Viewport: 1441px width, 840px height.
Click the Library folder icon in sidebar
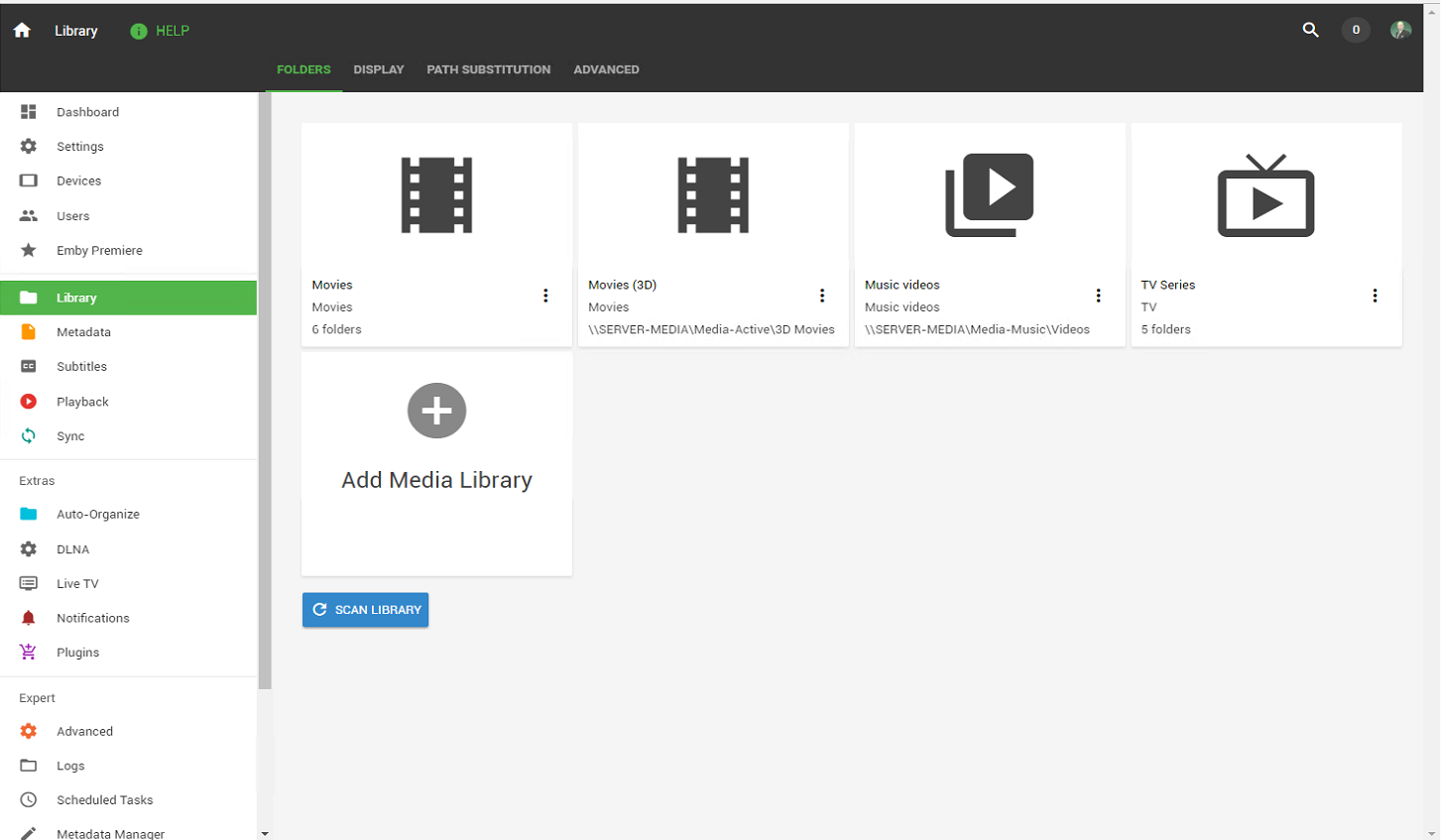point(29,298)
